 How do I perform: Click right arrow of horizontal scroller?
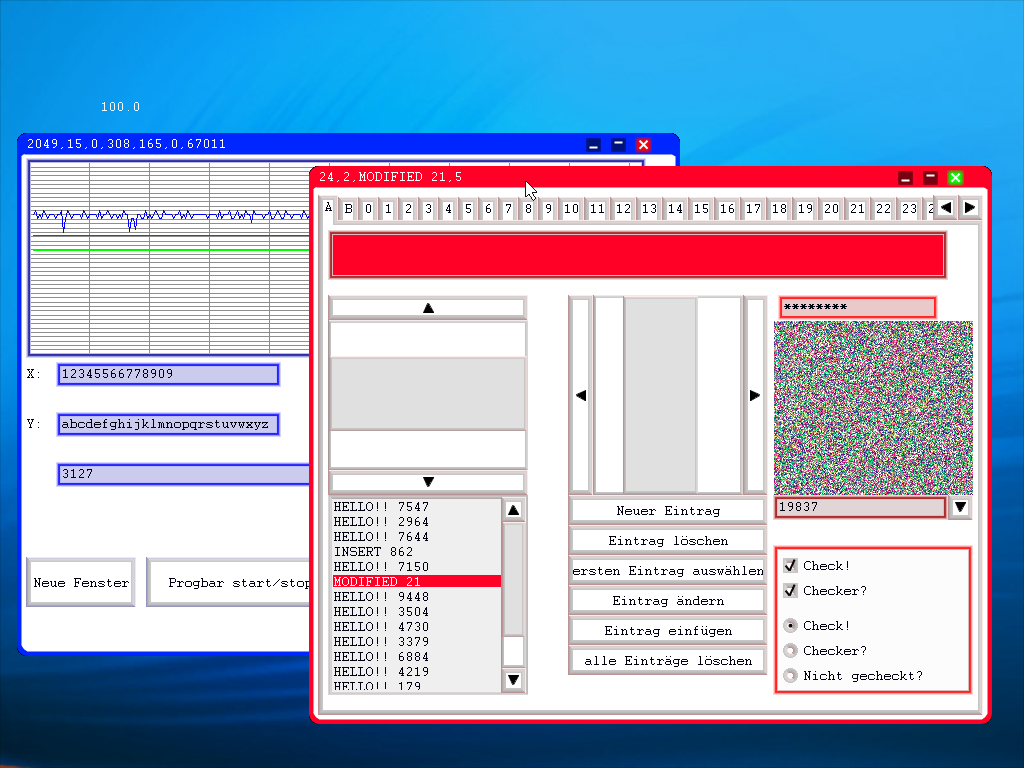pyautogui.click(x=755, y=395)
